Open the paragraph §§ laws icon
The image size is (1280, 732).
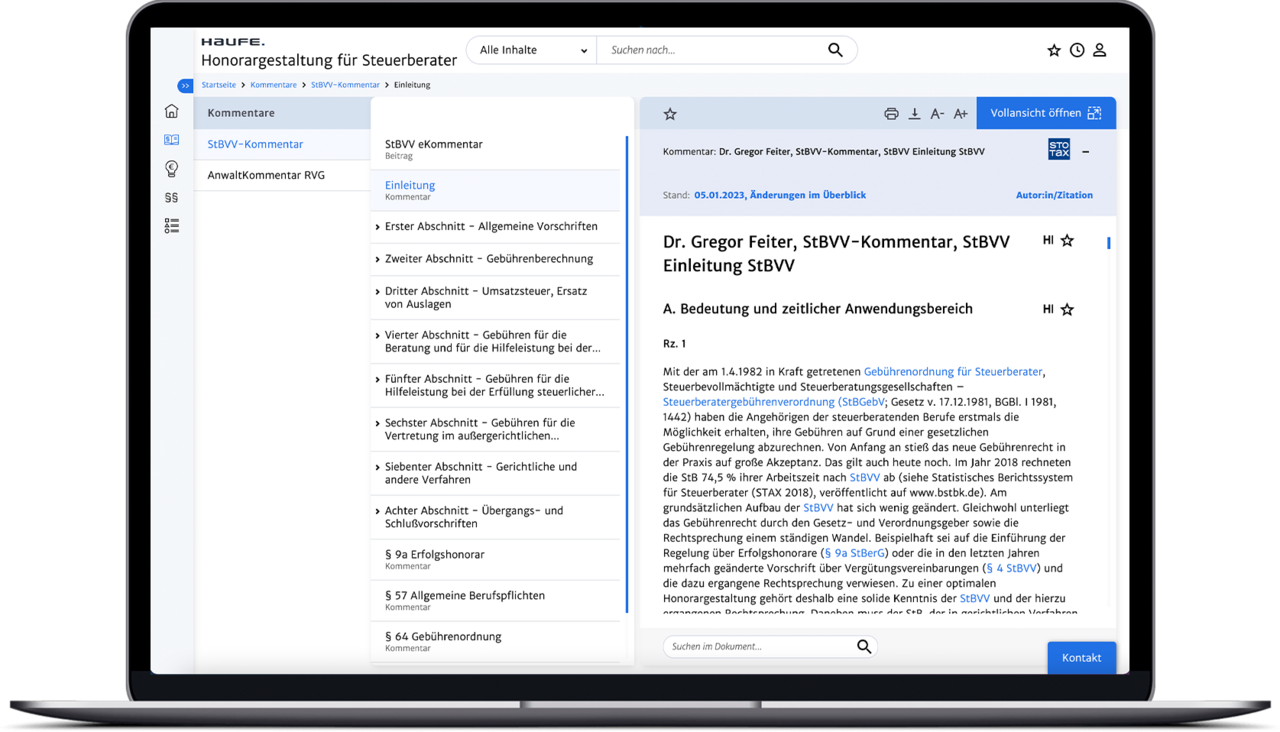point(172,198)
